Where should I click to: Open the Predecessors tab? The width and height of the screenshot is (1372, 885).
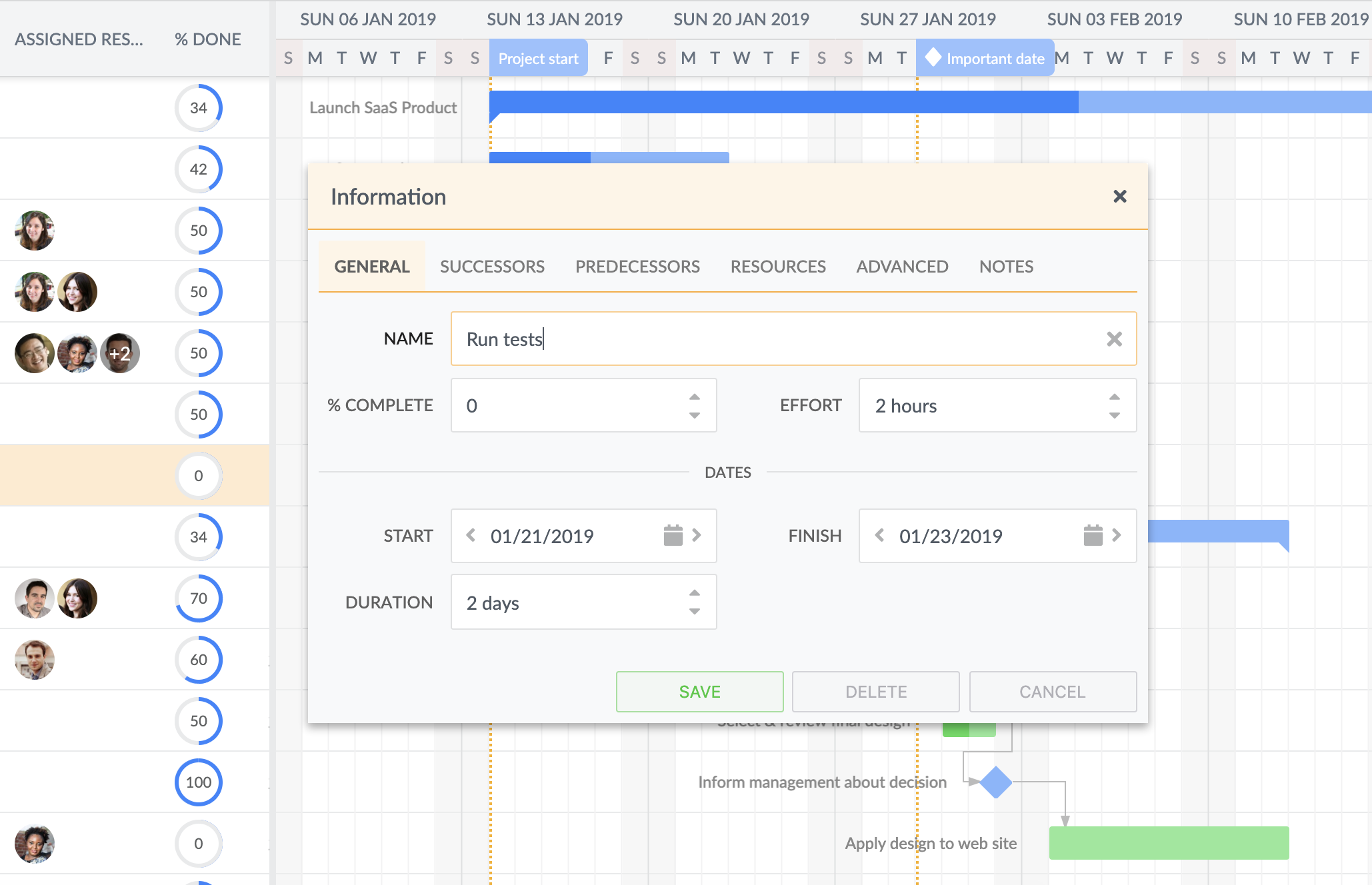637,266
